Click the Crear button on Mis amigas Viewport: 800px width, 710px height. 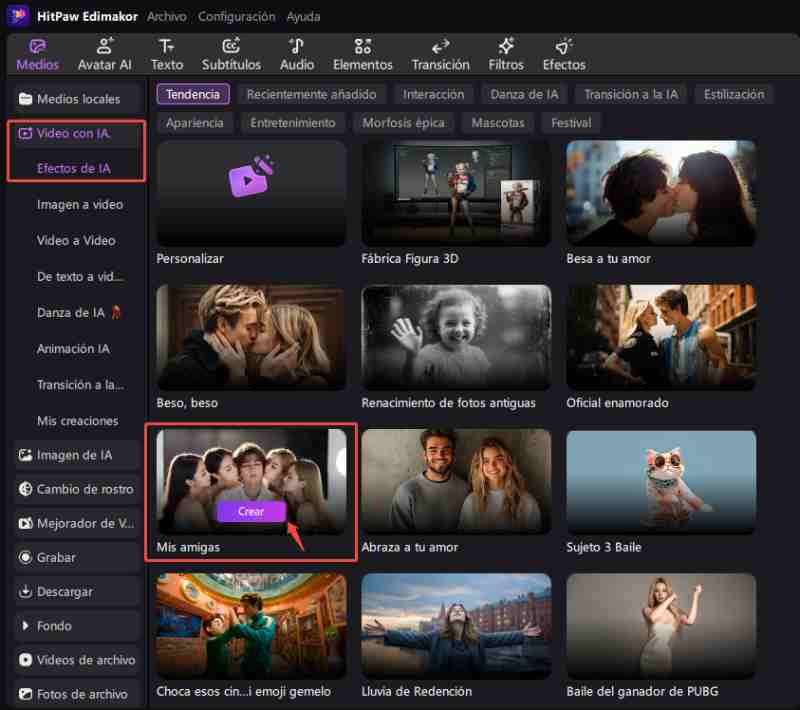click(x=251, y=512)
